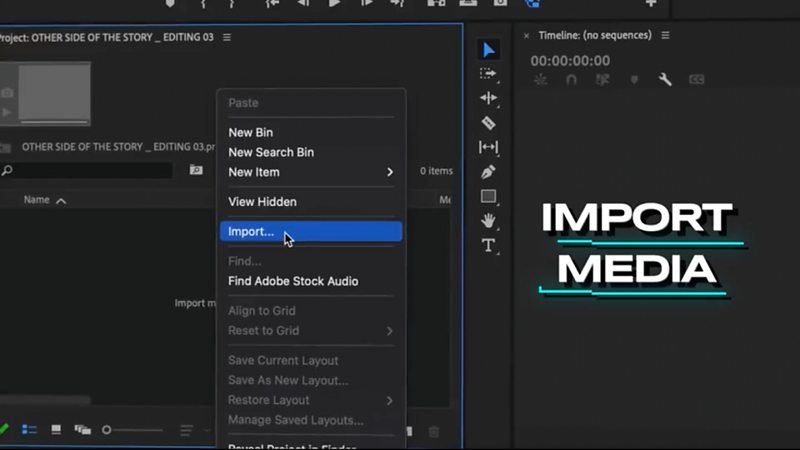The image size is (800, 450).
Task: Select the Hand tool
Action: (488, 221)
